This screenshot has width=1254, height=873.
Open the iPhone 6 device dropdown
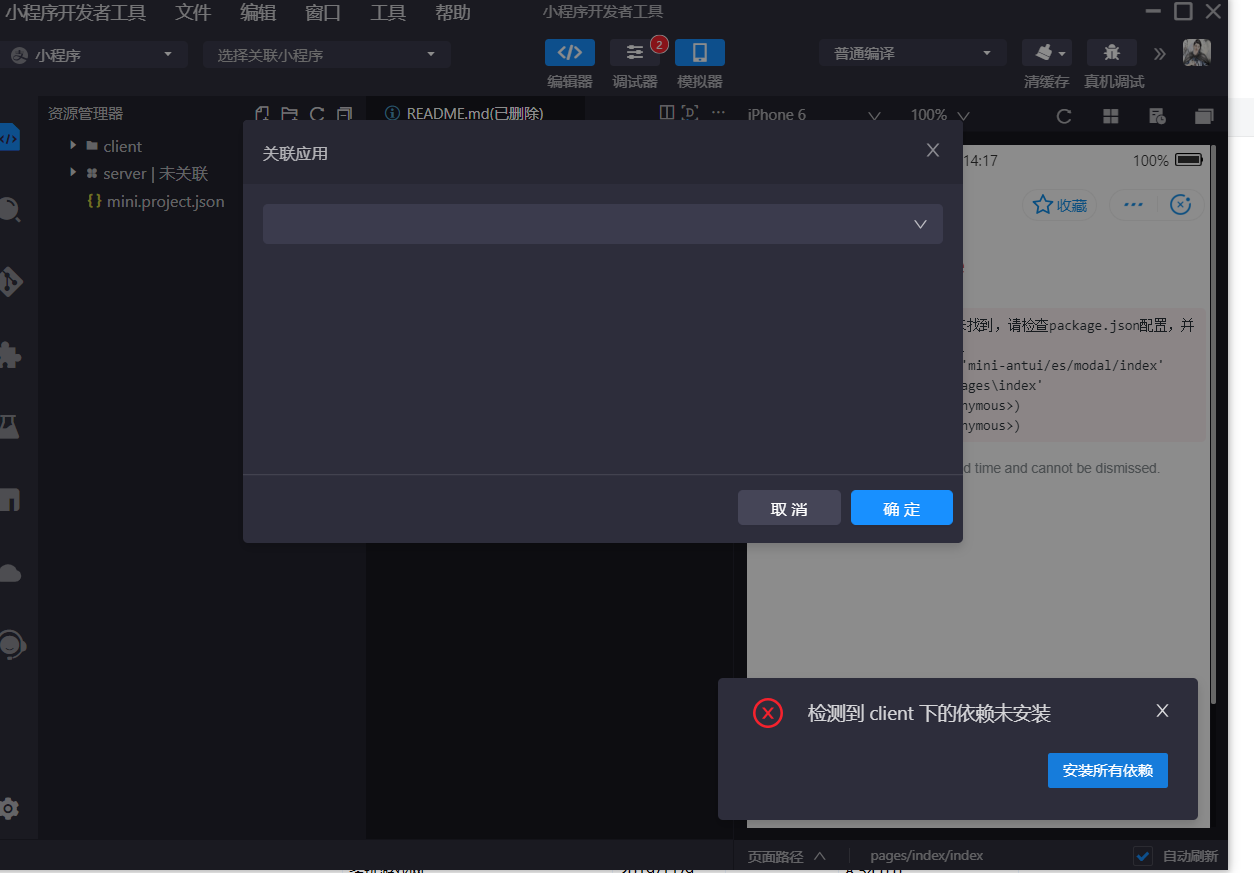tap(814, 115)
